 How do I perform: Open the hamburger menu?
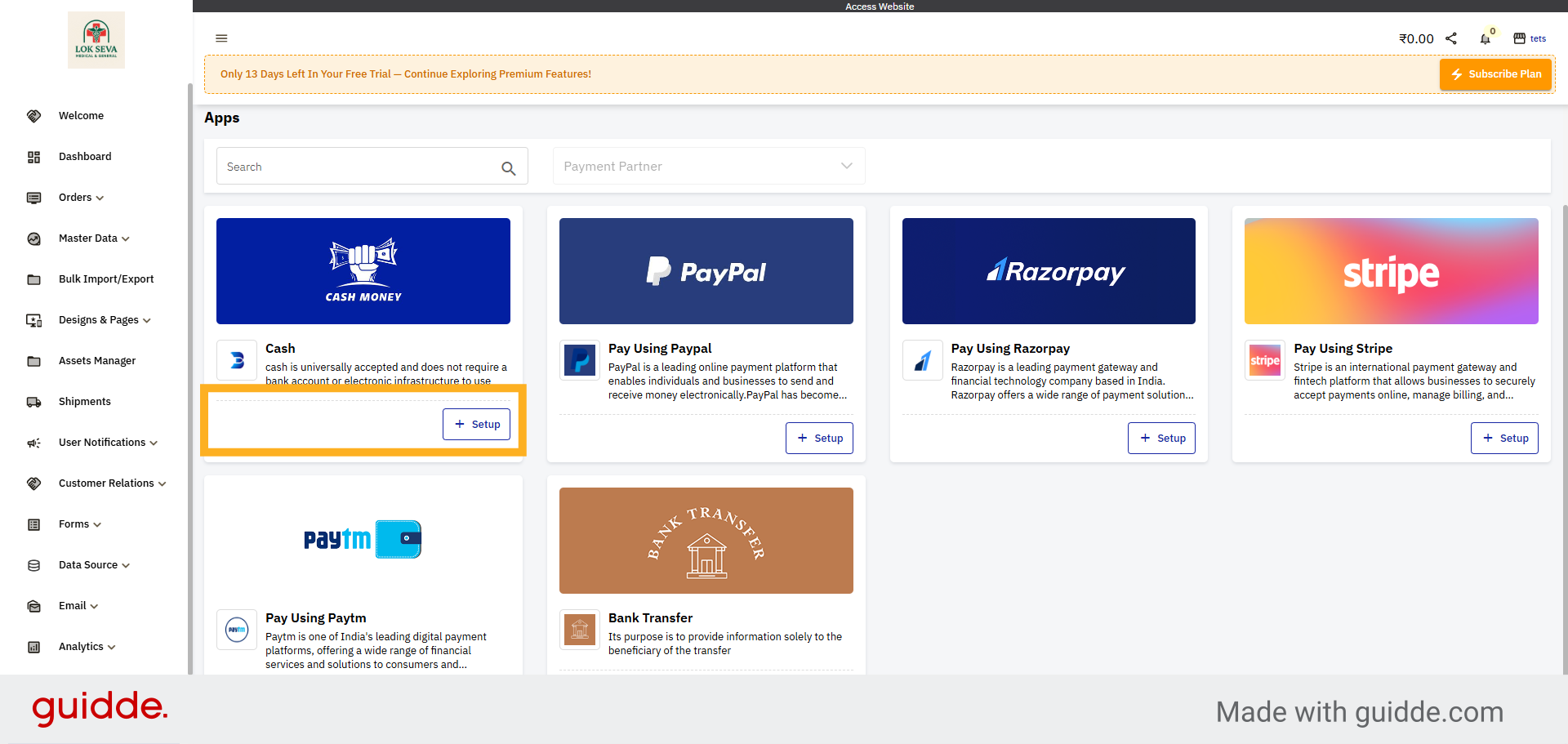click(x=221, y=38)
